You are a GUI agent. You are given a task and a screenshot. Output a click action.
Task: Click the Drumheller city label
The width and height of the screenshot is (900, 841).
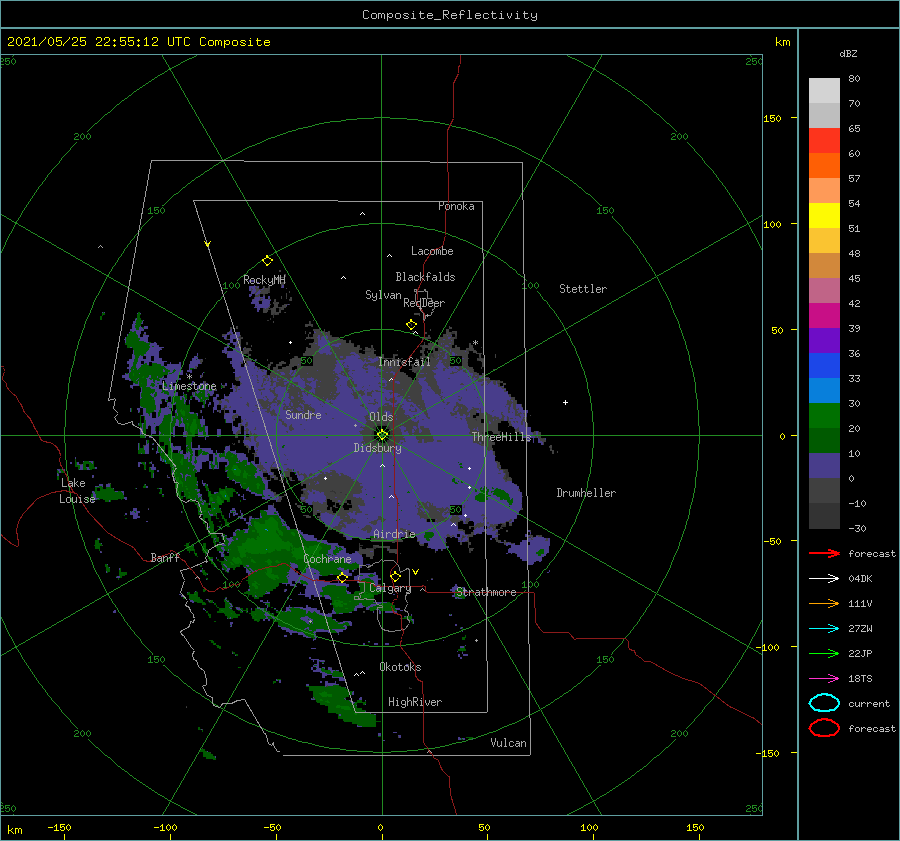click(x=586, y=493)
